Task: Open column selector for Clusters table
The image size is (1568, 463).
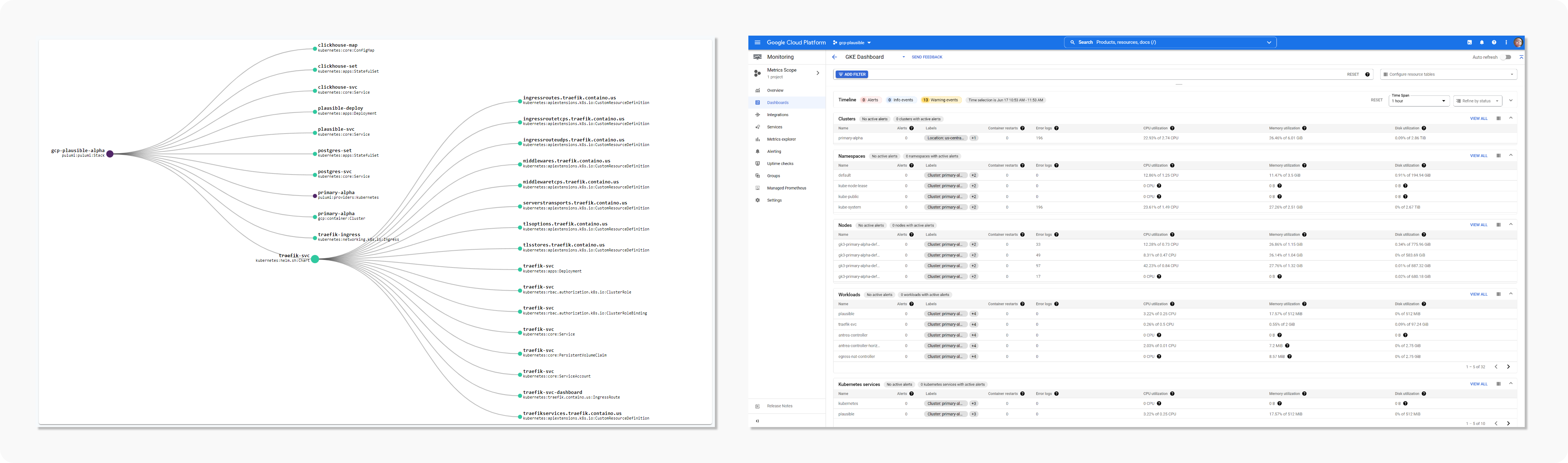Action: tap(1499, 119)
